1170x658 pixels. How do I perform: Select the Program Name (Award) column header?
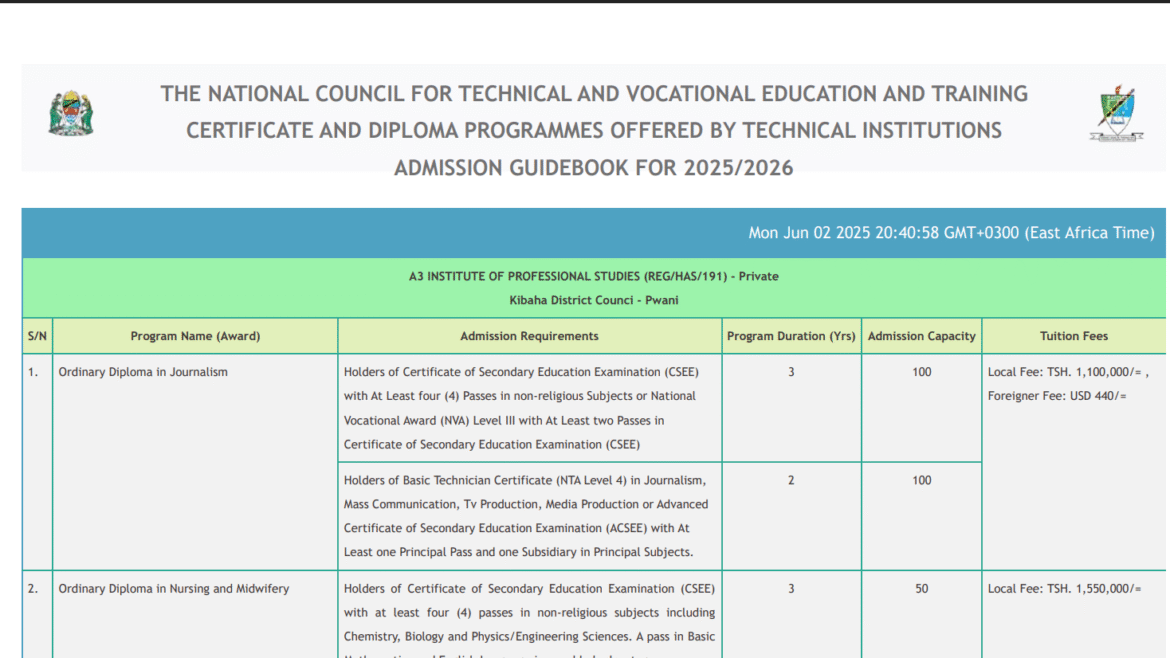pyautogui.click(x=195, y=336)
